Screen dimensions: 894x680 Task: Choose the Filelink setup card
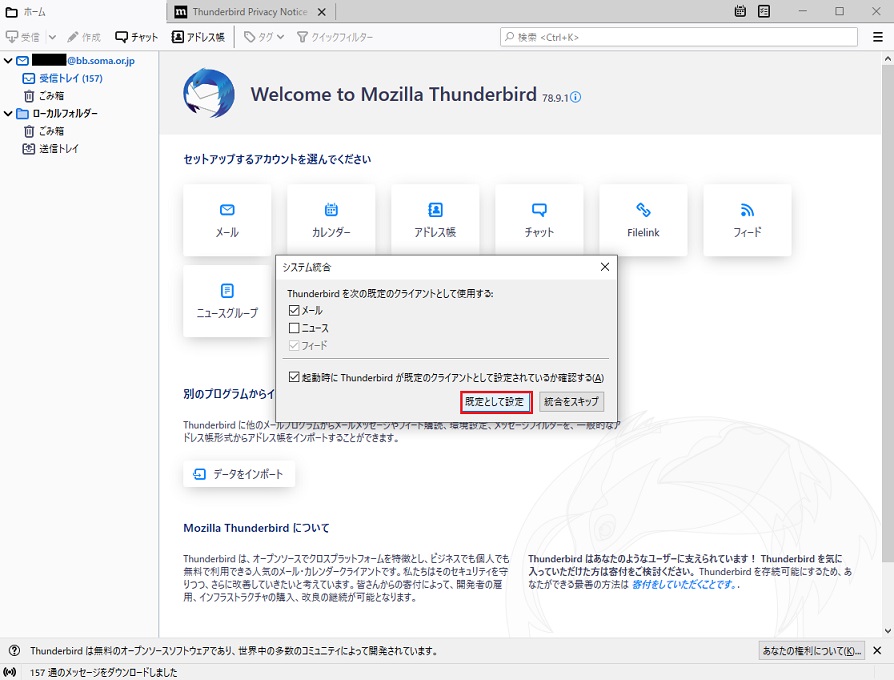[643, 220]
